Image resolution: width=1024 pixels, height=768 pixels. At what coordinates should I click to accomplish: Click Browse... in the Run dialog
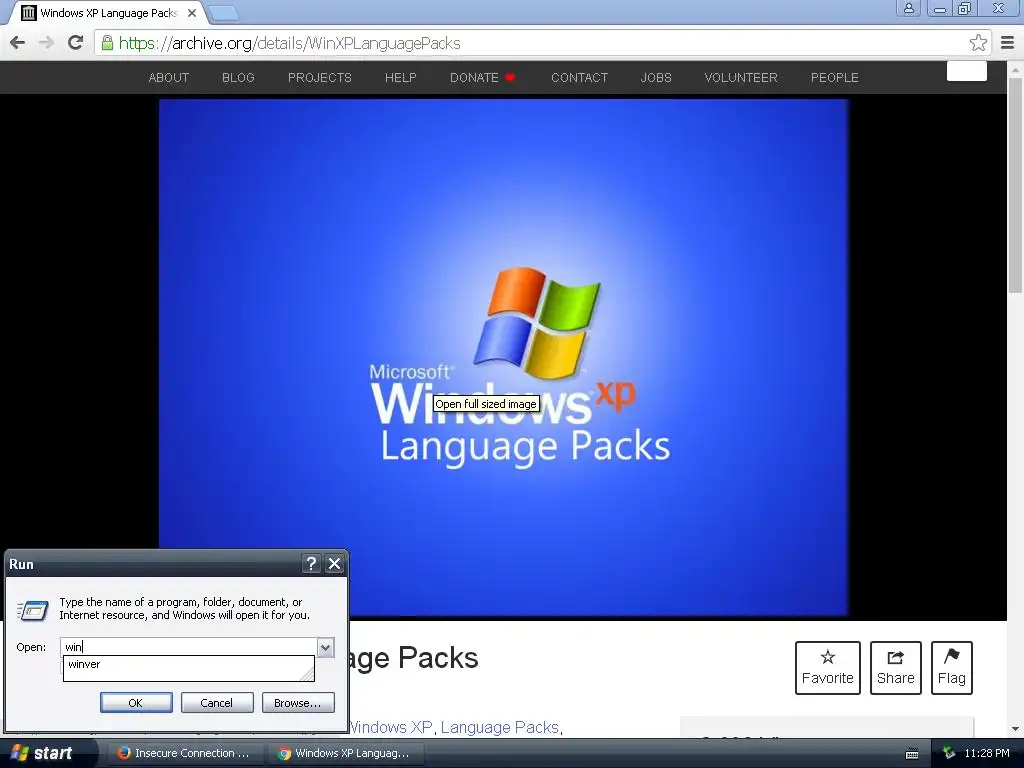click(298, 703)
